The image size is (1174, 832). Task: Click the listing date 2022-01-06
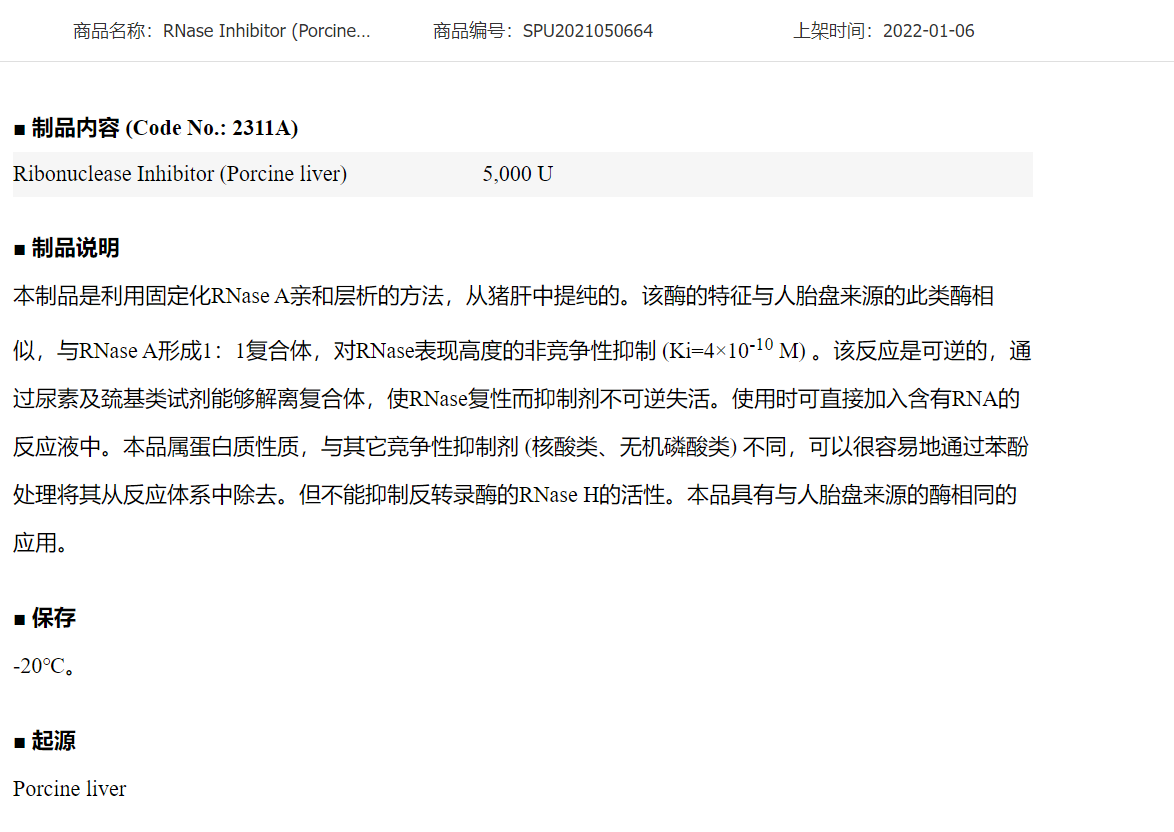[x=929, y=31]
